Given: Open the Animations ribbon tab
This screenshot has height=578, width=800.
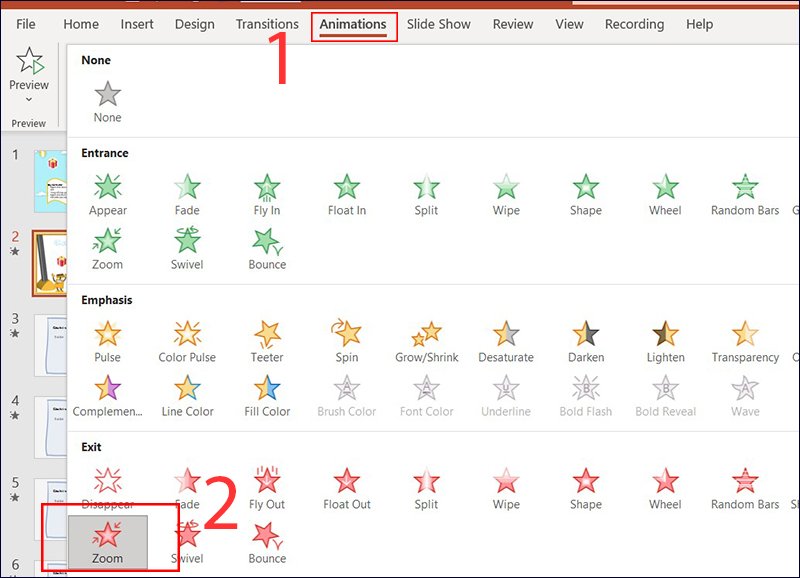Looking at the screenshot, I should click(353, 24).
